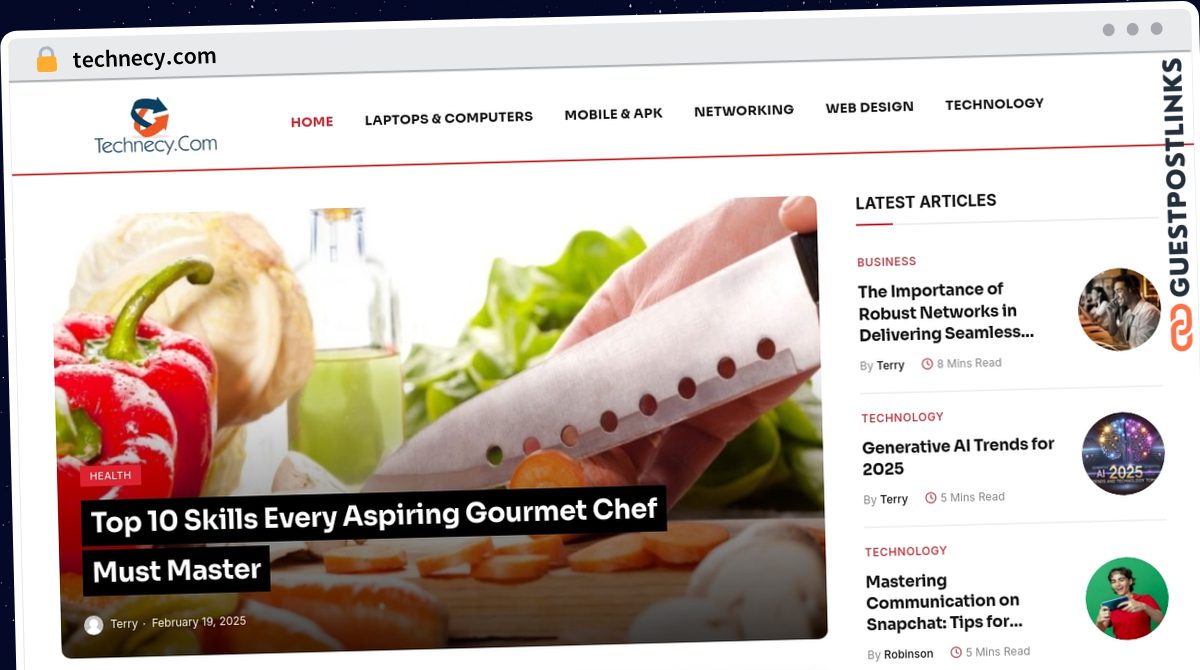Open Generative AI Trends for 2025 article

coord(959,456)
